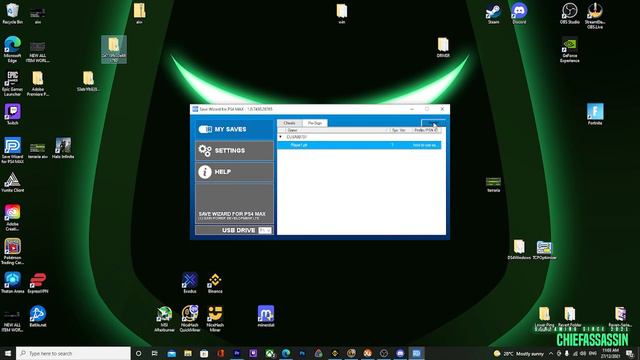Open the USB Drive dropdown
Image resolution: width=640 pixels, height=360 pixels.
click(265, 231)
